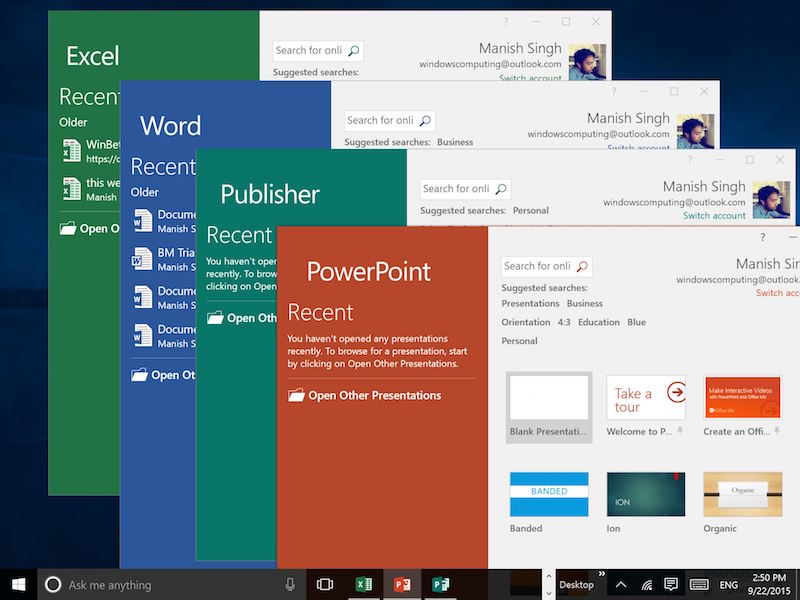The height and width of the screenshot is (600, 800).
Task: Open PowerPoint help via the question mark icon
Action: click(x=762, y=238)
